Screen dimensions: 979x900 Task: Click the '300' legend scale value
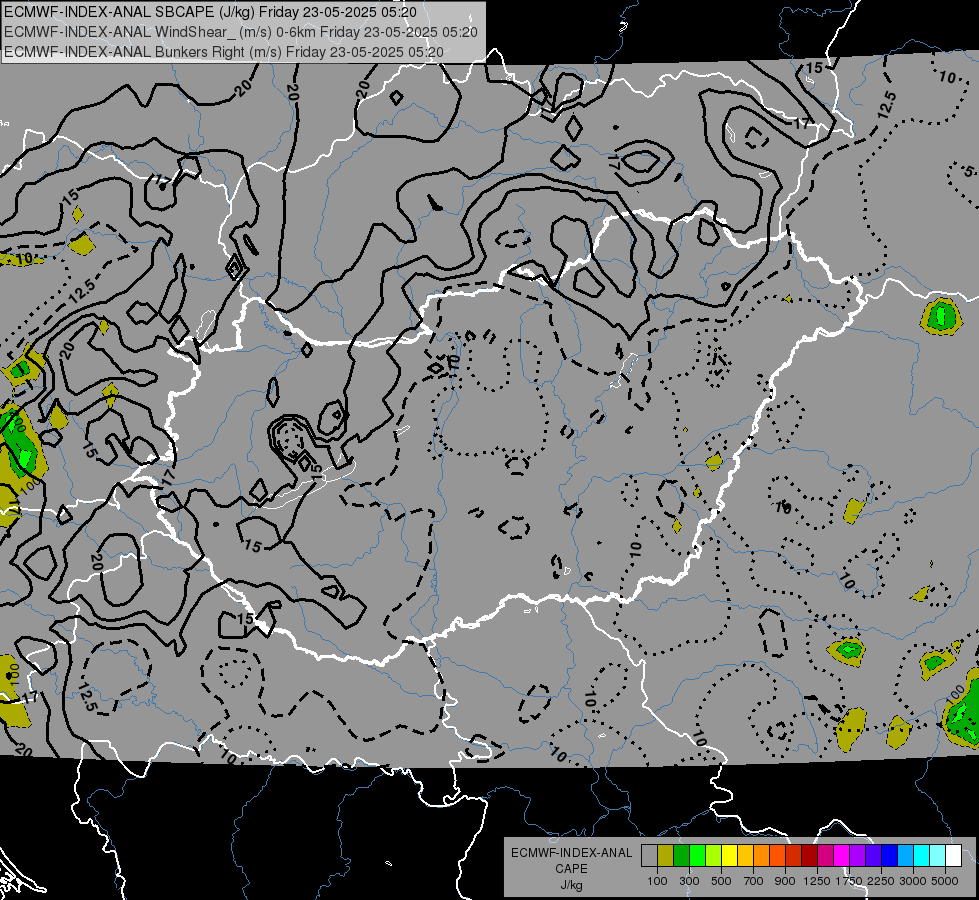click(689, 881)
